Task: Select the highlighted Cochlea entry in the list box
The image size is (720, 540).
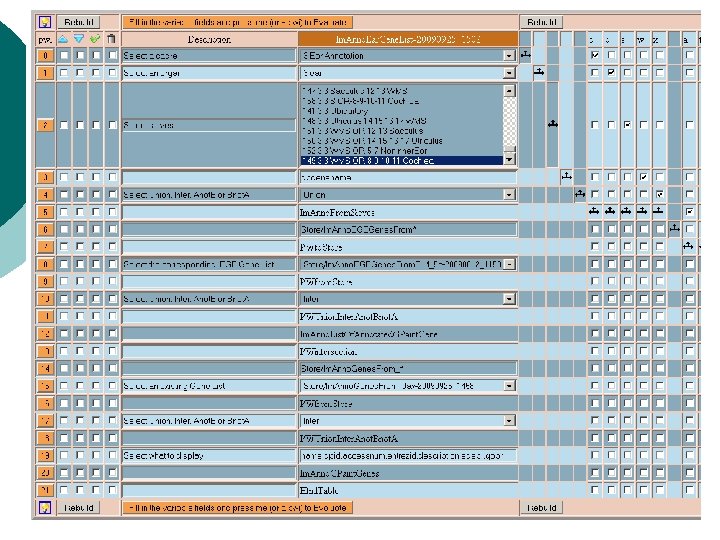Action: pos(402,161)
